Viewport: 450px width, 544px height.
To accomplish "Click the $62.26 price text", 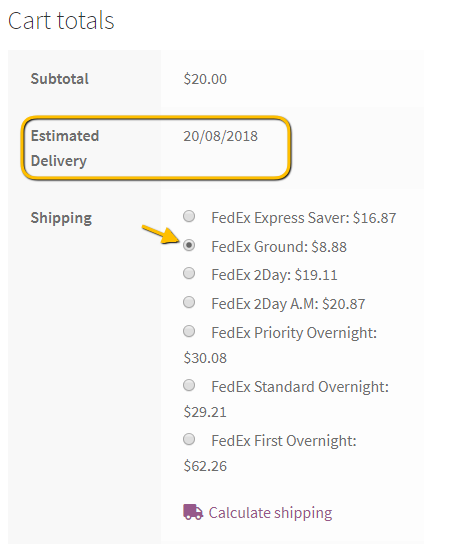I will point(205,466).
